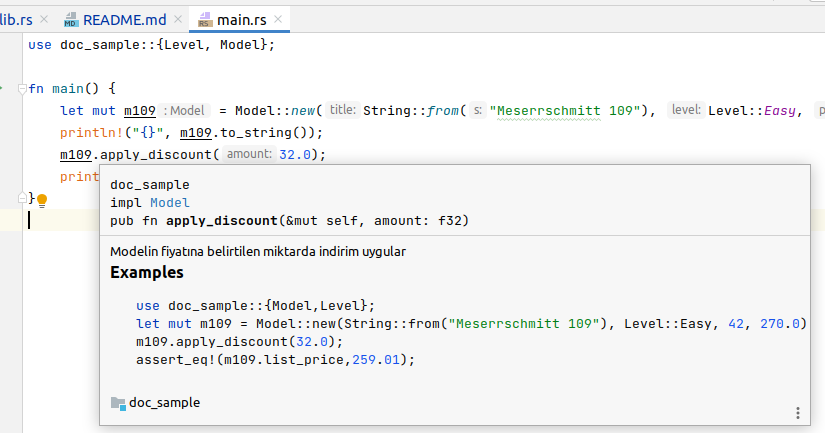Collapse the fn main block fold marker
The width and height of the screenshot is (825, 433).
[x=23, y=88]
